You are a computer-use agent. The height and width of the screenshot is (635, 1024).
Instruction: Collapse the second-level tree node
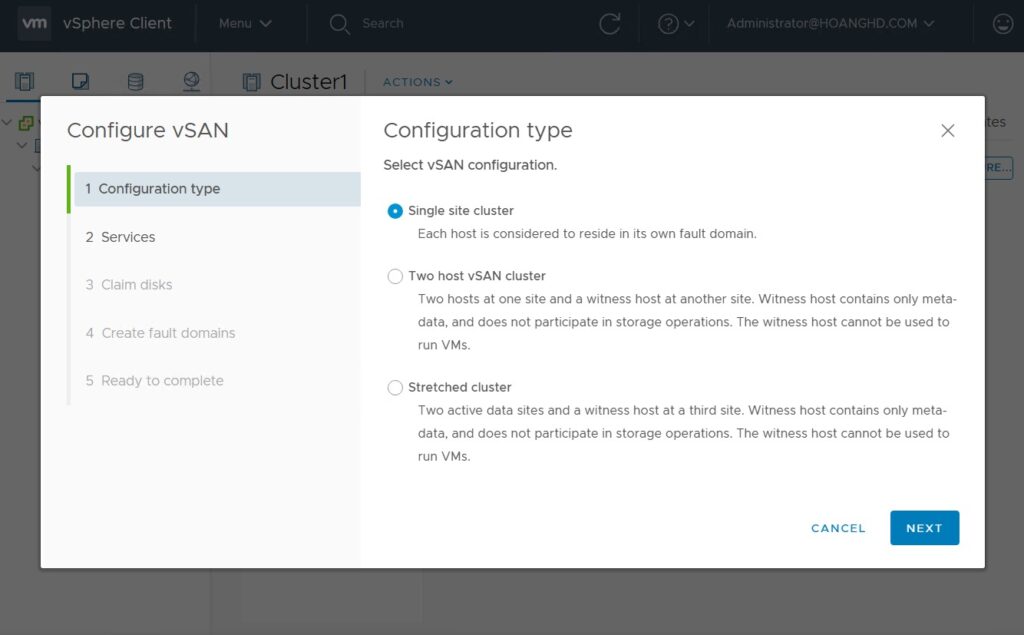22,145
